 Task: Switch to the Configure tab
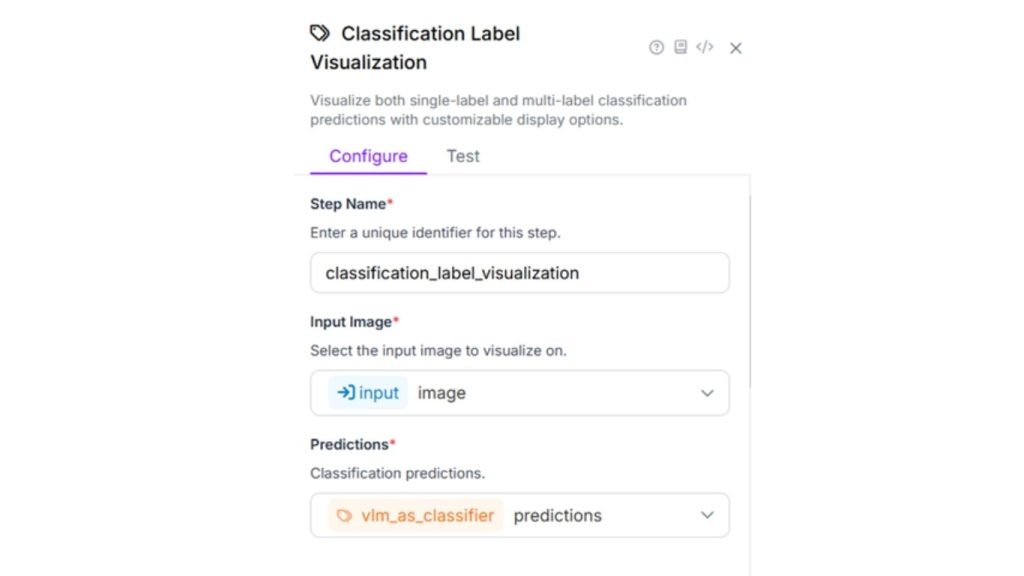368,156
